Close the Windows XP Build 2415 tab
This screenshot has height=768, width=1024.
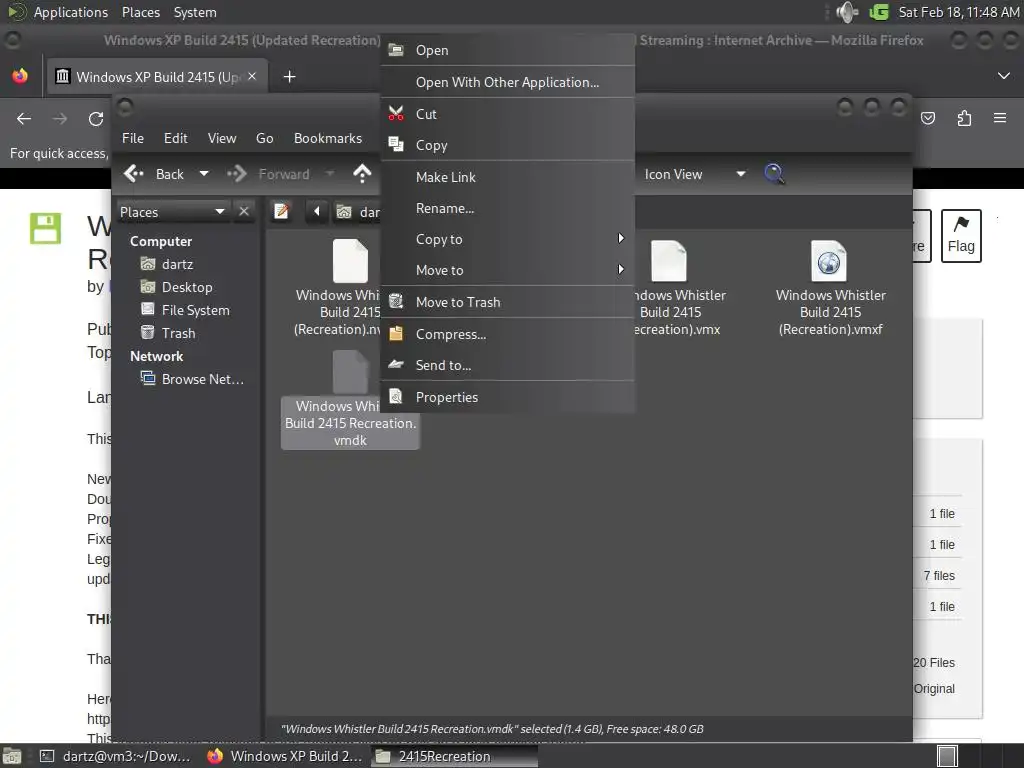click(x=252, y=76)
